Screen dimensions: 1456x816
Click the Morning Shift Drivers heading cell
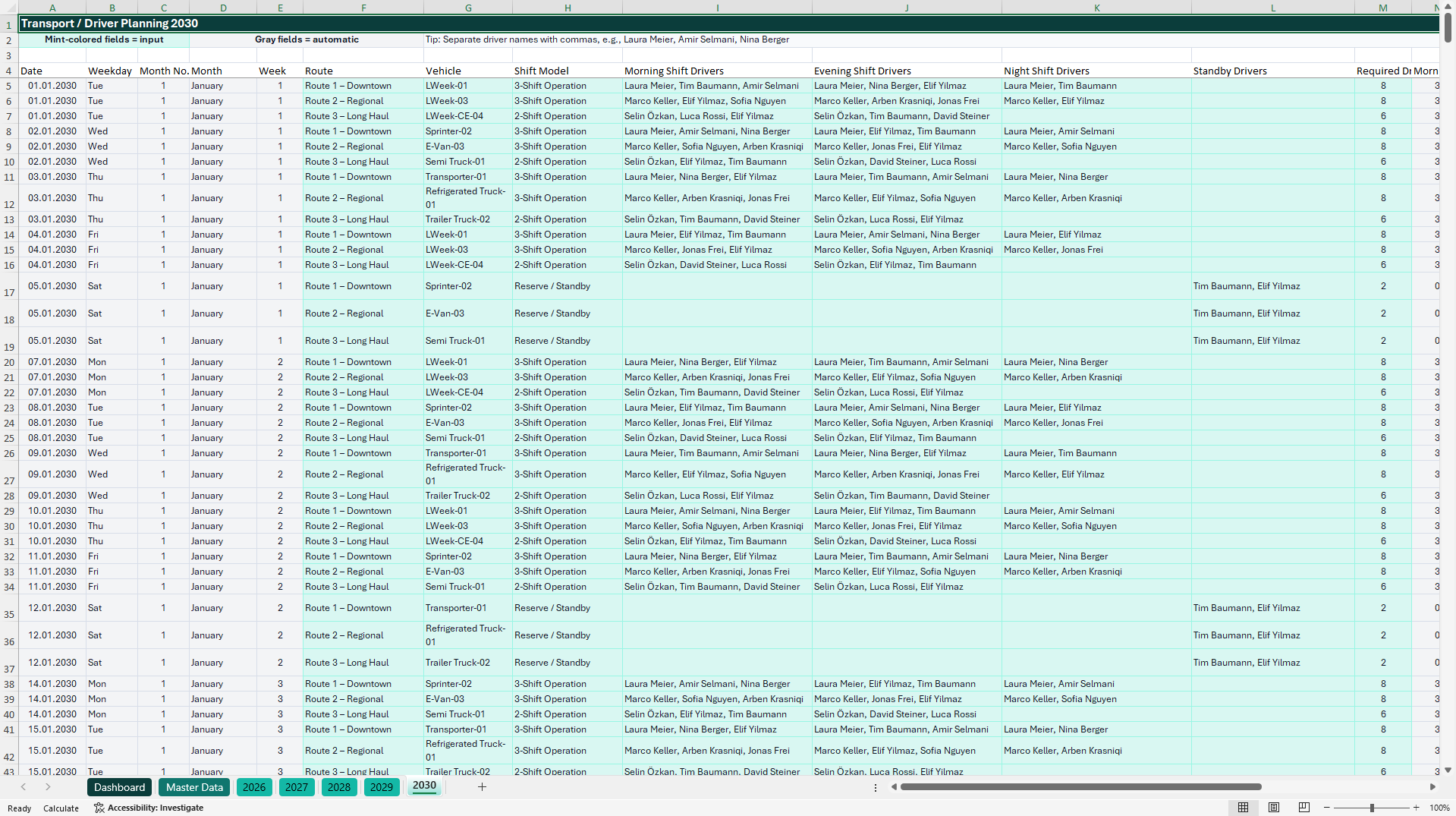[717, 71]
